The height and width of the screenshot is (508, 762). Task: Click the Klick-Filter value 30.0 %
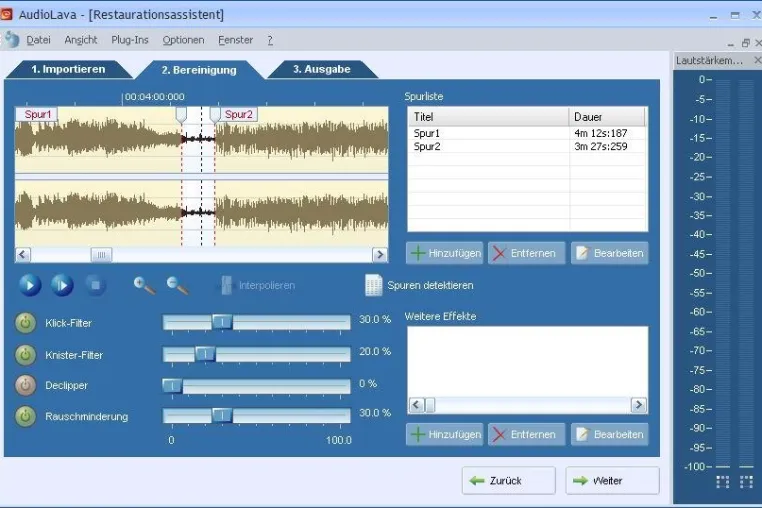coord(375,319)
